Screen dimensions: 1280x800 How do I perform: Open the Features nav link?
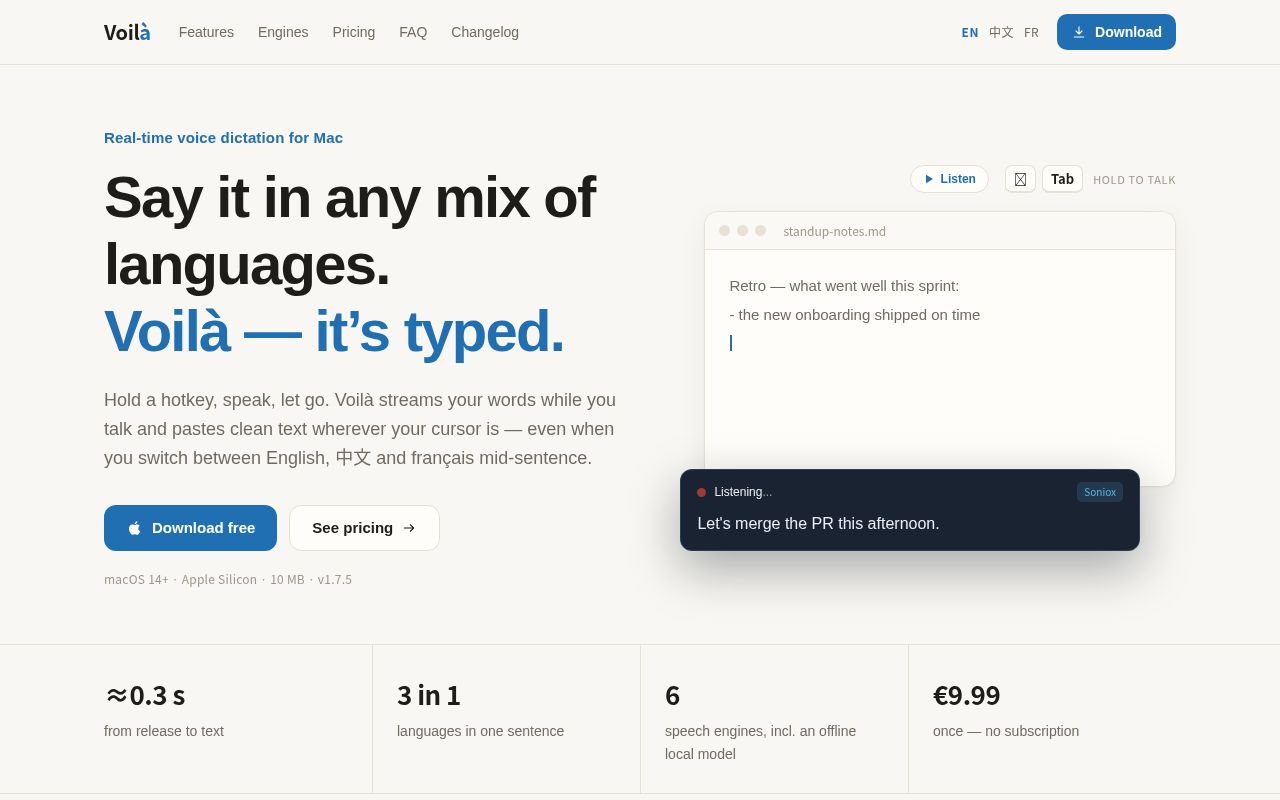[x=206, y=32]
